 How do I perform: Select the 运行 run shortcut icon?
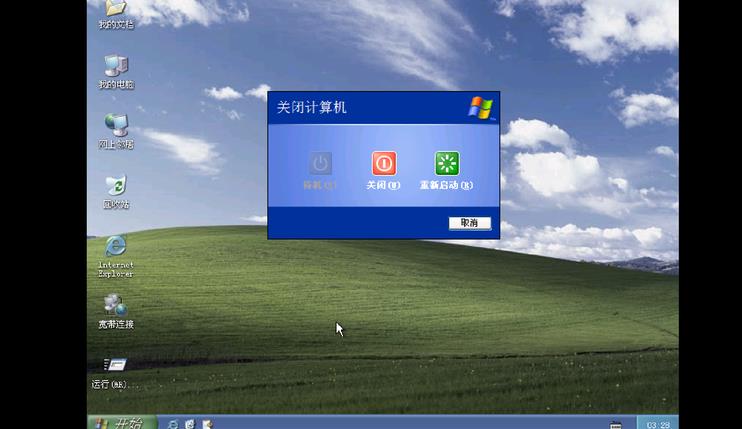(115, 373)
